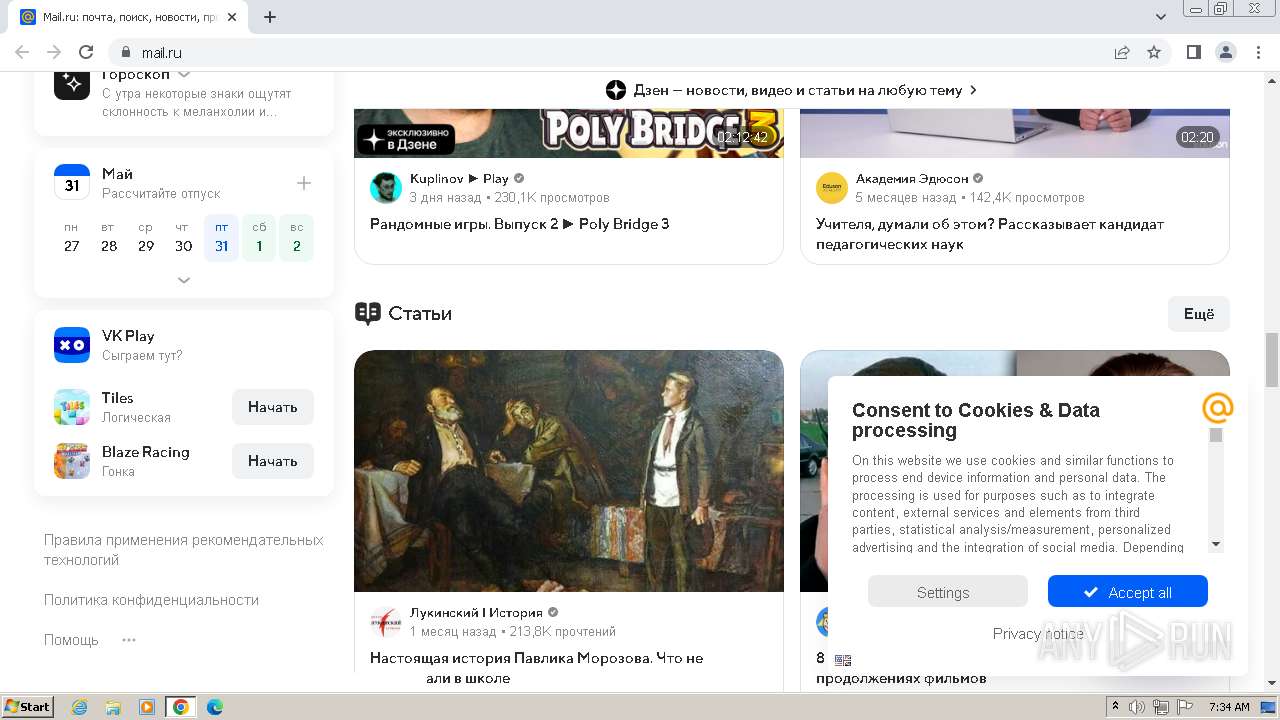Image resolution: width=1280 pixels, height=720 pixels.
Task: Open Настоящая история Павлика Морозова article
Action: pos(537,668)
